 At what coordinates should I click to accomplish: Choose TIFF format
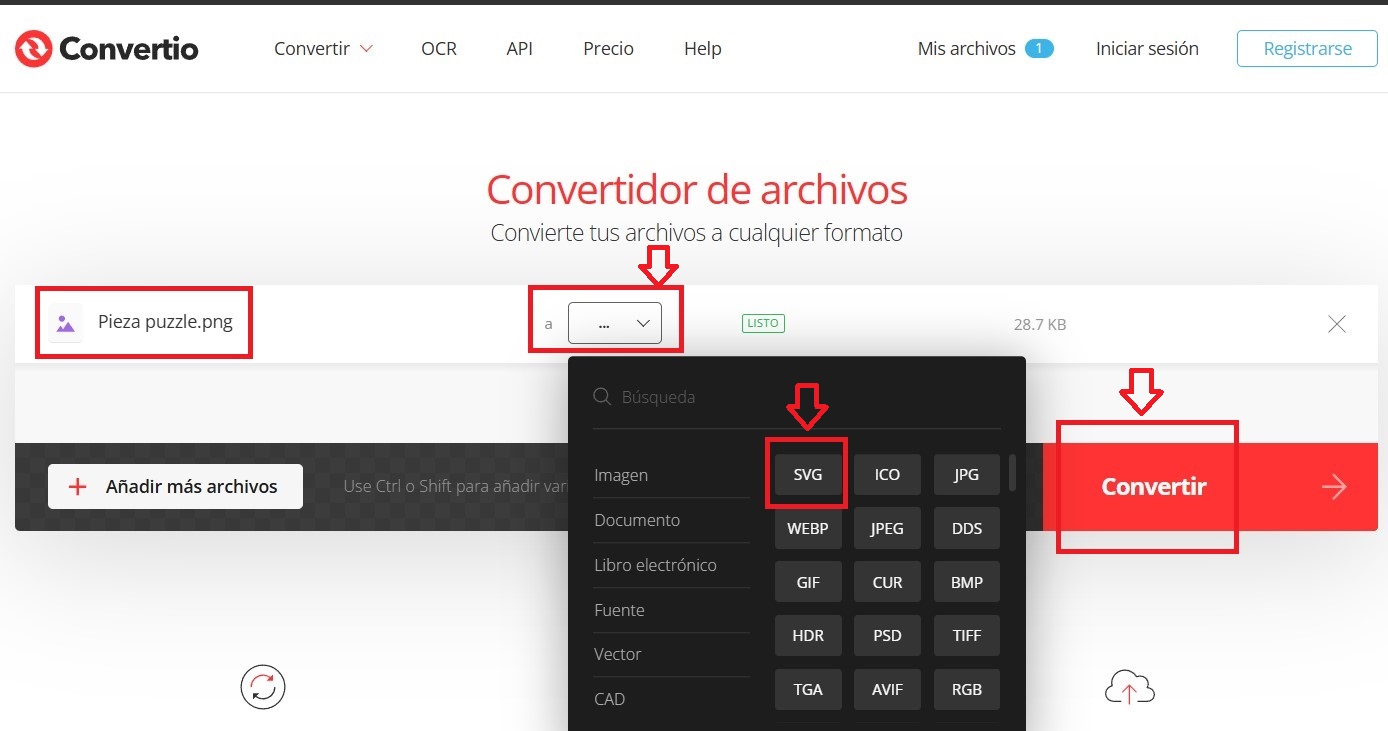966,636
